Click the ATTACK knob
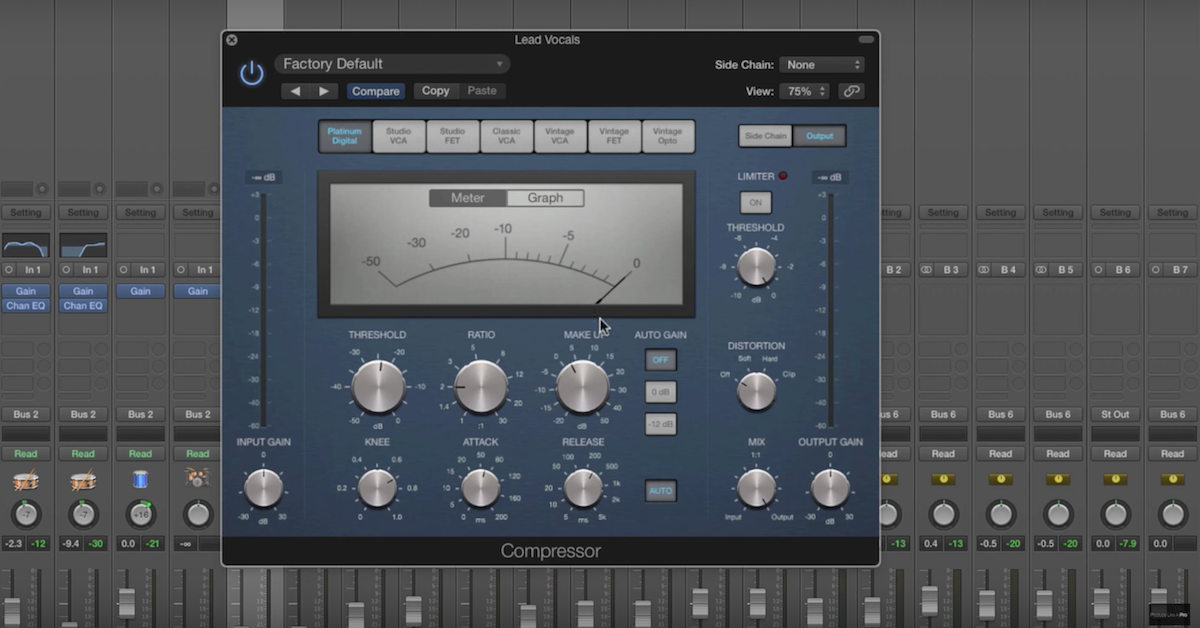The height and width of the screenshot is (628, 1200). coord(481,488)
